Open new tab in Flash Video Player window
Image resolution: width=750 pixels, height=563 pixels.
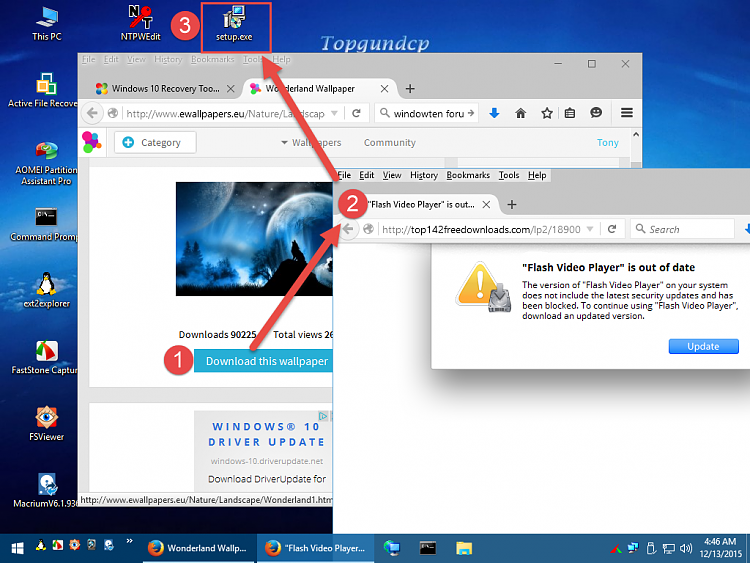tap(512, 204)
